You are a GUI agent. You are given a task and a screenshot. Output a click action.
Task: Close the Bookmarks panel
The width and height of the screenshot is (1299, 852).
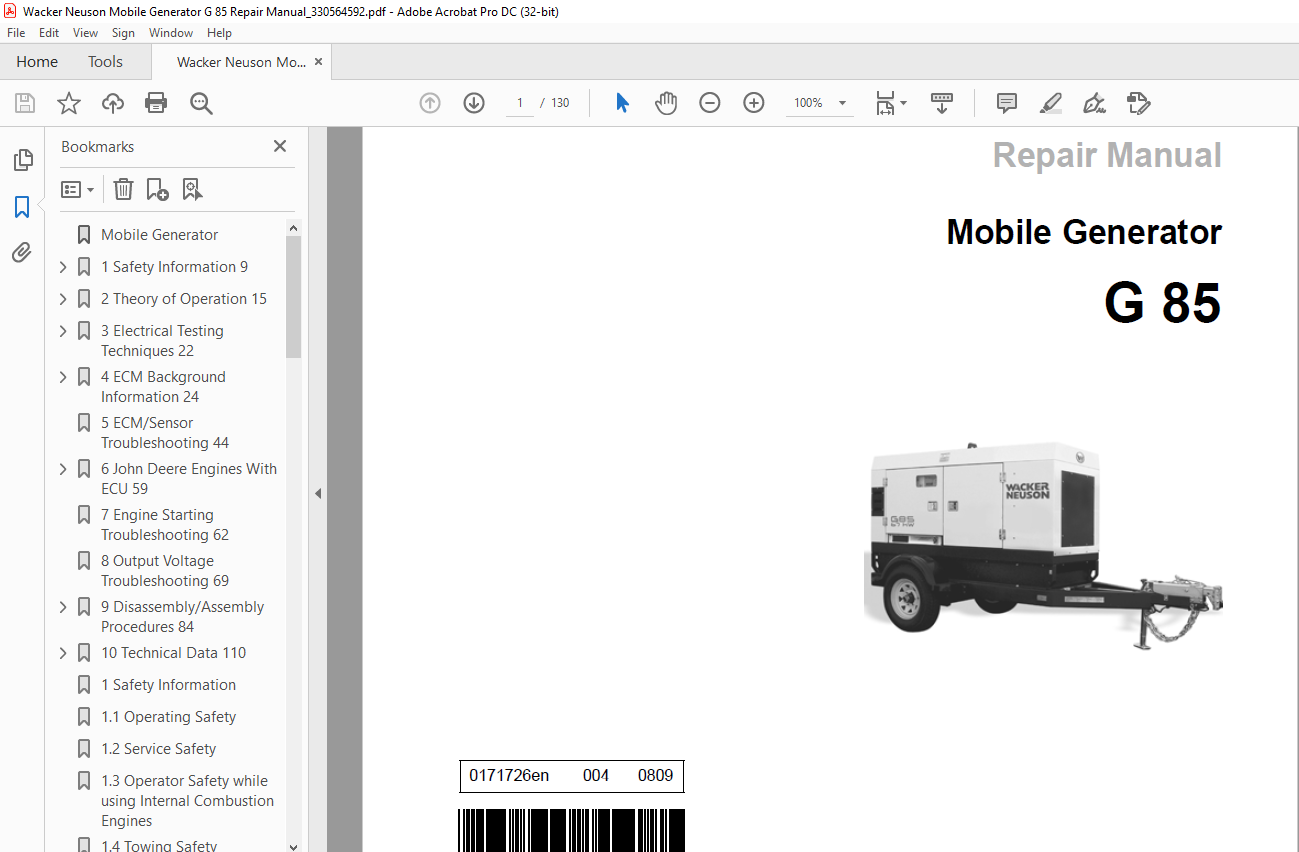coord(280,146)
